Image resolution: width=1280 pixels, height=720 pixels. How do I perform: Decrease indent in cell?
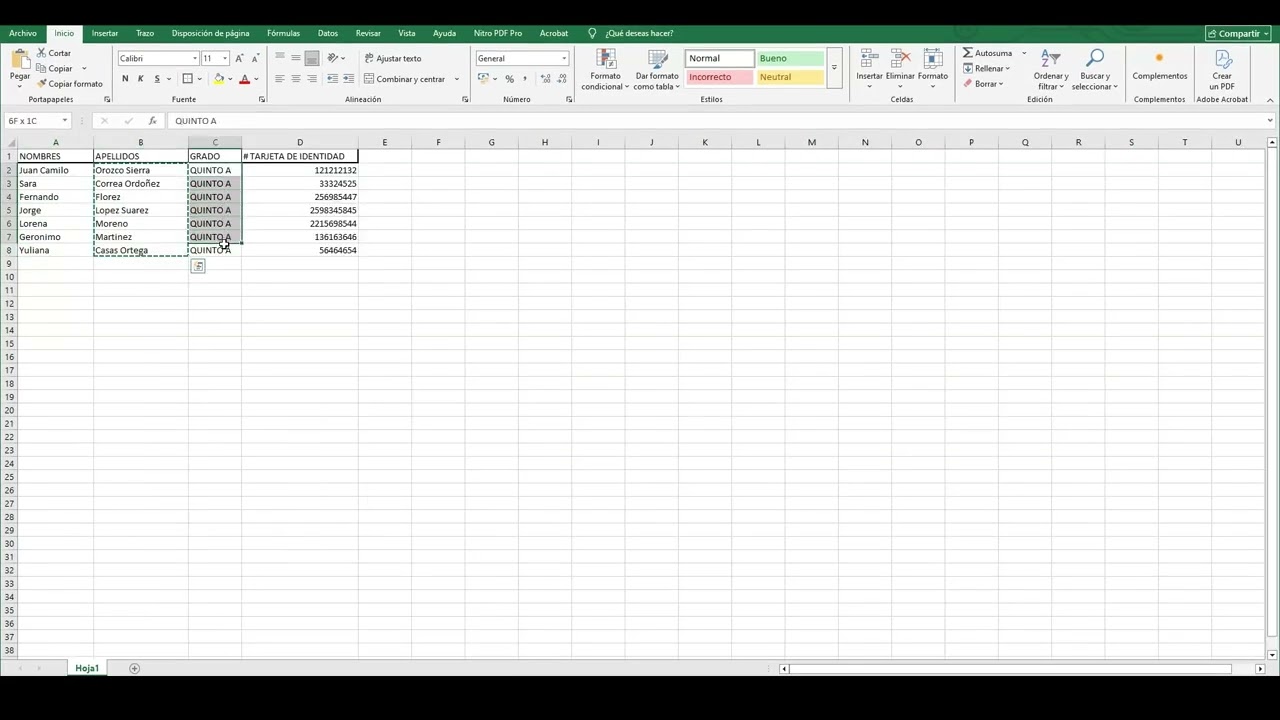click(x=332, y=79)
